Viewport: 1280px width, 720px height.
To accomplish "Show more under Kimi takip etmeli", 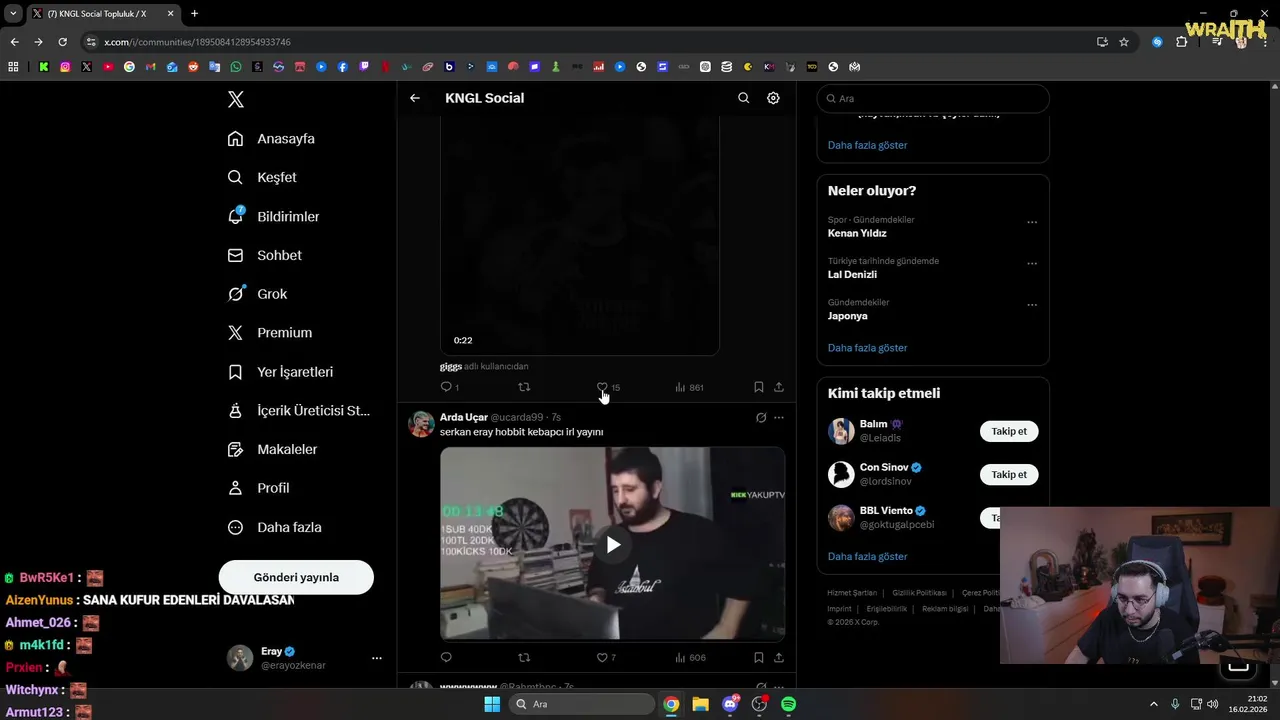I will (867, 556).
